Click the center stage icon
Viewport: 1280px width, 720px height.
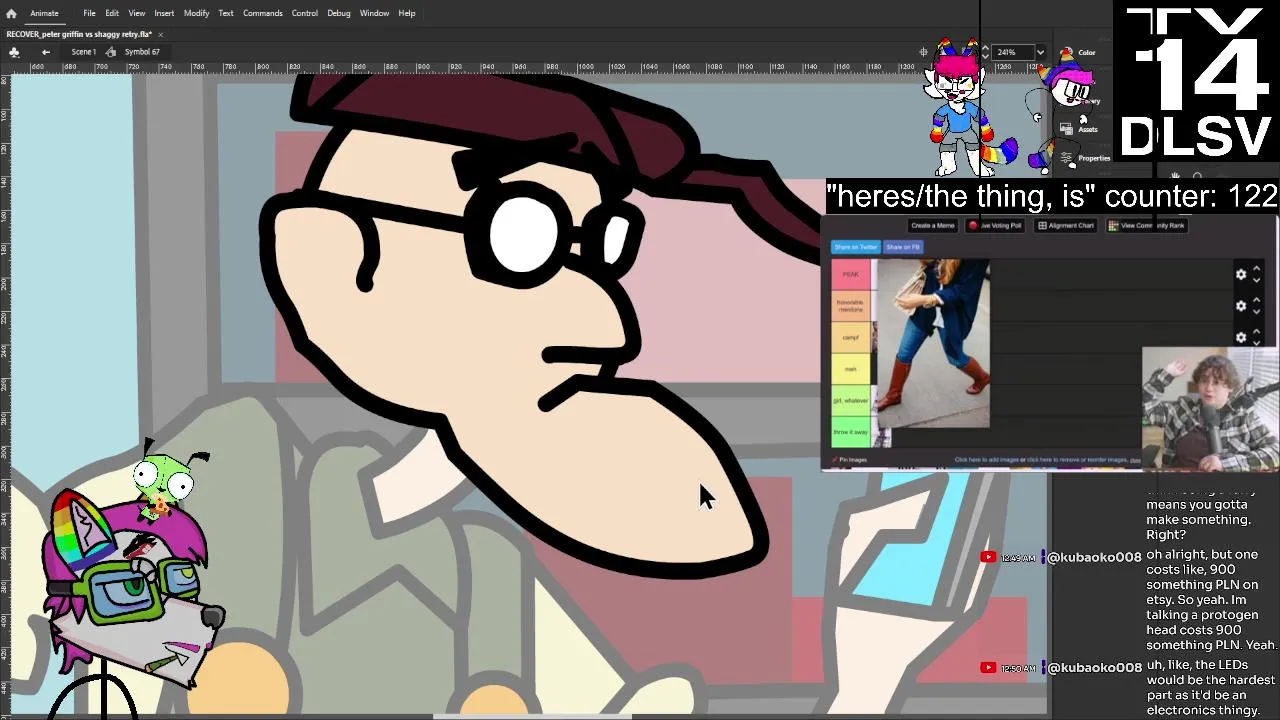924,52
